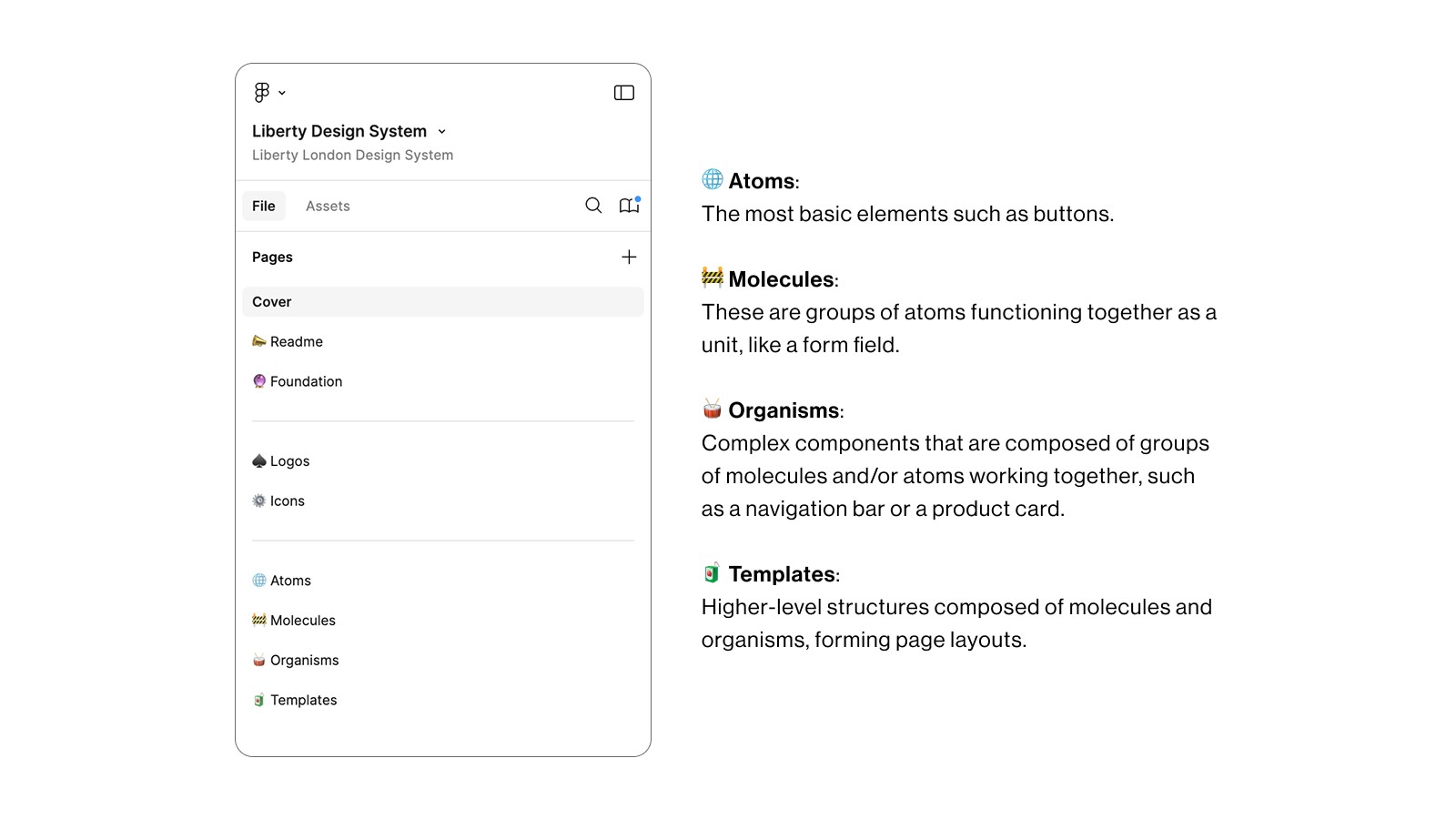Expand the Liberty Design System file dropdown

[x=441, y=131]
